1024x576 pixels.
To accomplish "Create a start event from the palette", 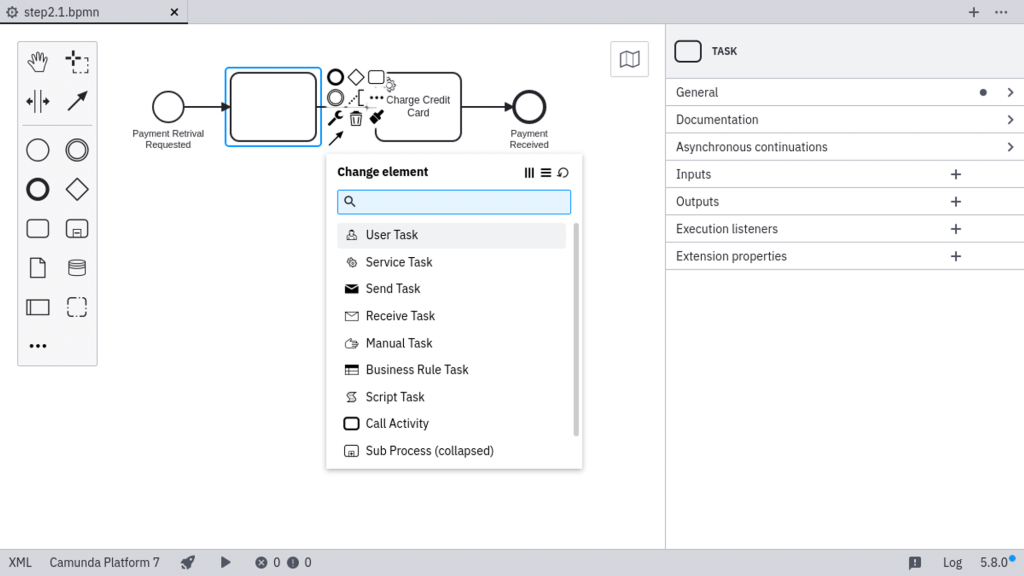I will (x=38, y=150).
